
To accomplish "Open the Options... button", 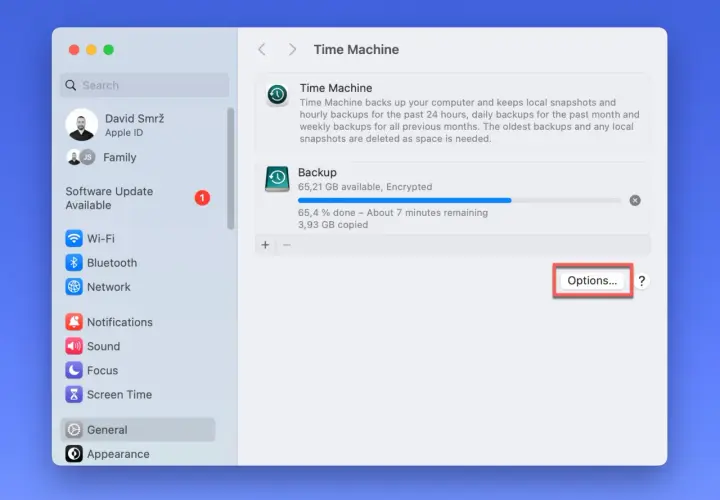I will coord(592,281).
